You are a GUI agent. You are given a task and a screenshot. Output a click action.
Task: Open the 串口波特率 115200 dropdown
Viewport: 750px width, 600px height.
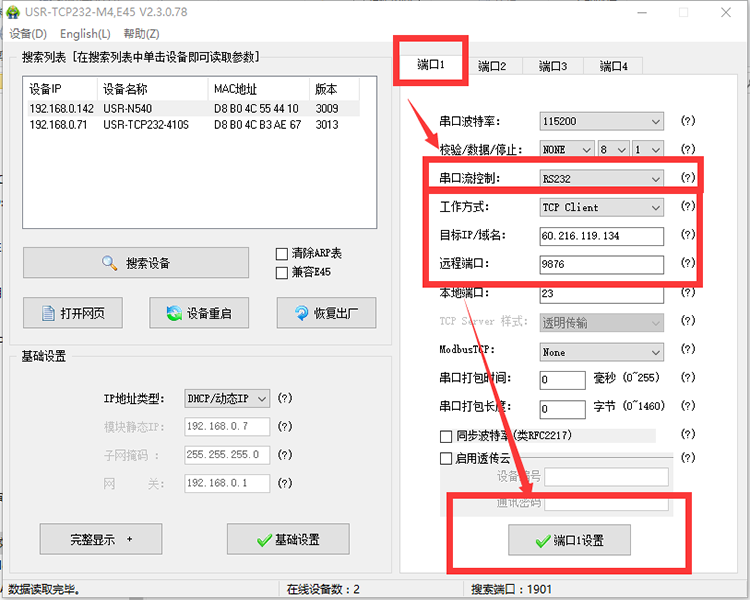pos(601,121)
